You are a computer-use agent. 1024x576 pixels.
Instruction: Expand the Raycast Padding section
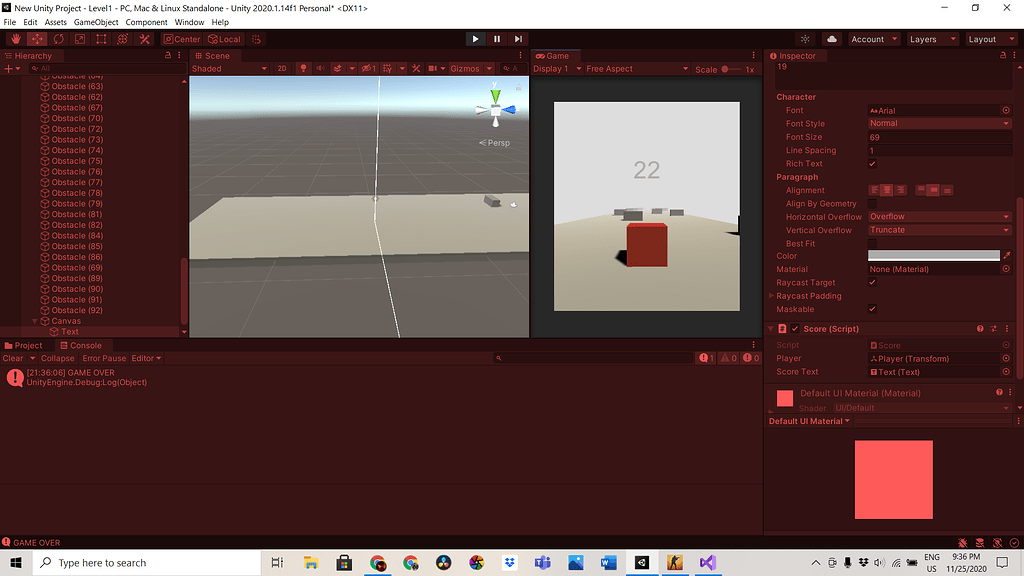pyautogui.click(x=770, y=296)
